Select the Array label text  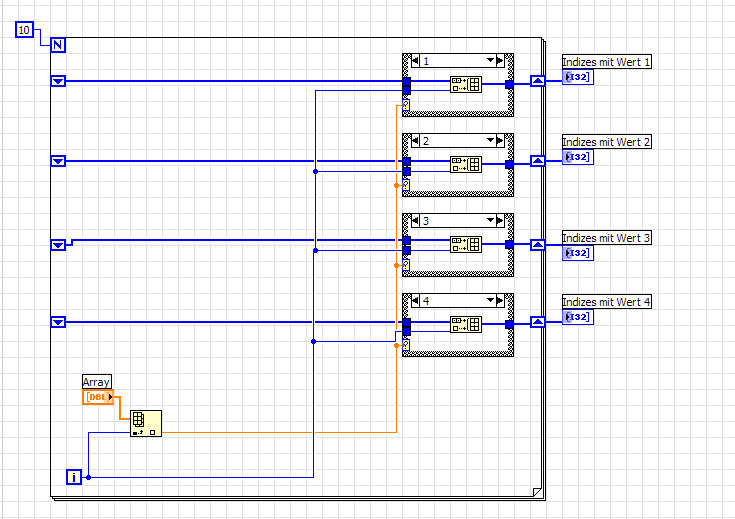click(x=97, y=382)
